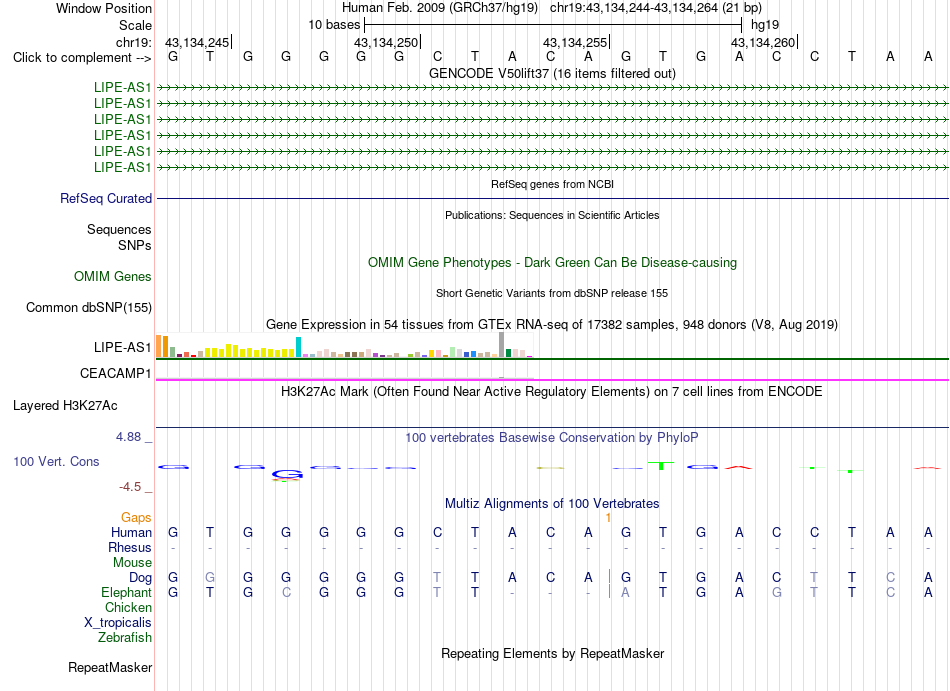Click the 'SNPs' publications label
950x691 pixels.
[135, 245]
